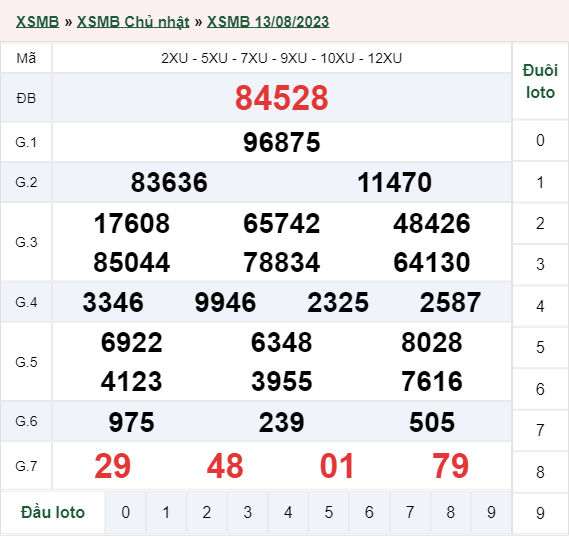Click the ticket codes 2XU - 5XU row
The image size is (569, 536).
282,58
